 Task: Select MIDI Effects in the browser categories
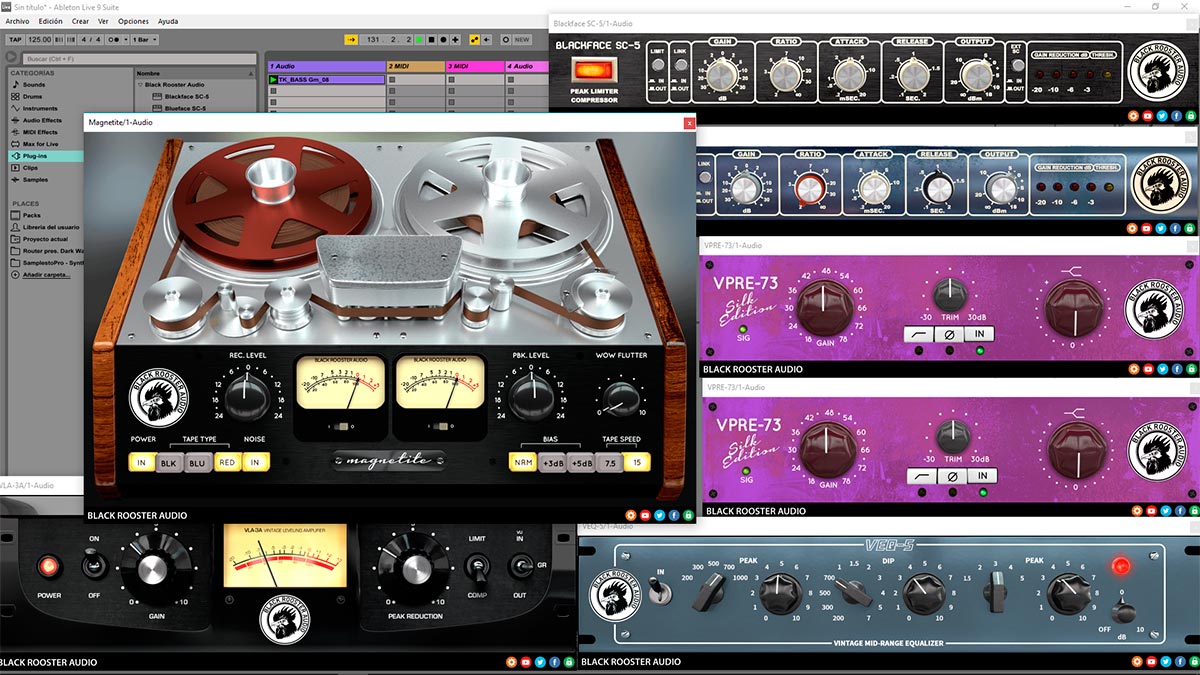pos(40,132)
